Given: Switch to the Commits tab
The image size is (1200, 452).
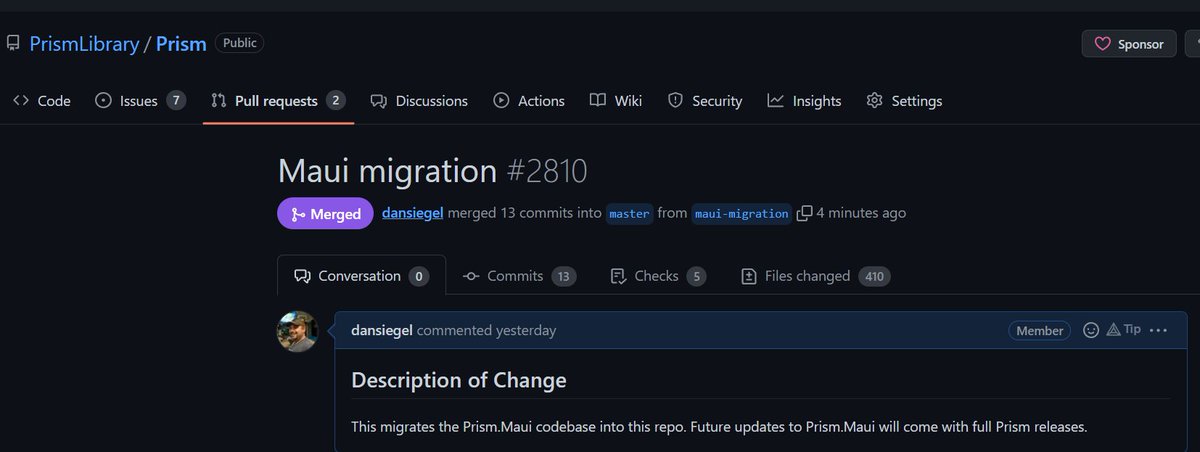Looking at the screenshot, I should tap(519, 276).
